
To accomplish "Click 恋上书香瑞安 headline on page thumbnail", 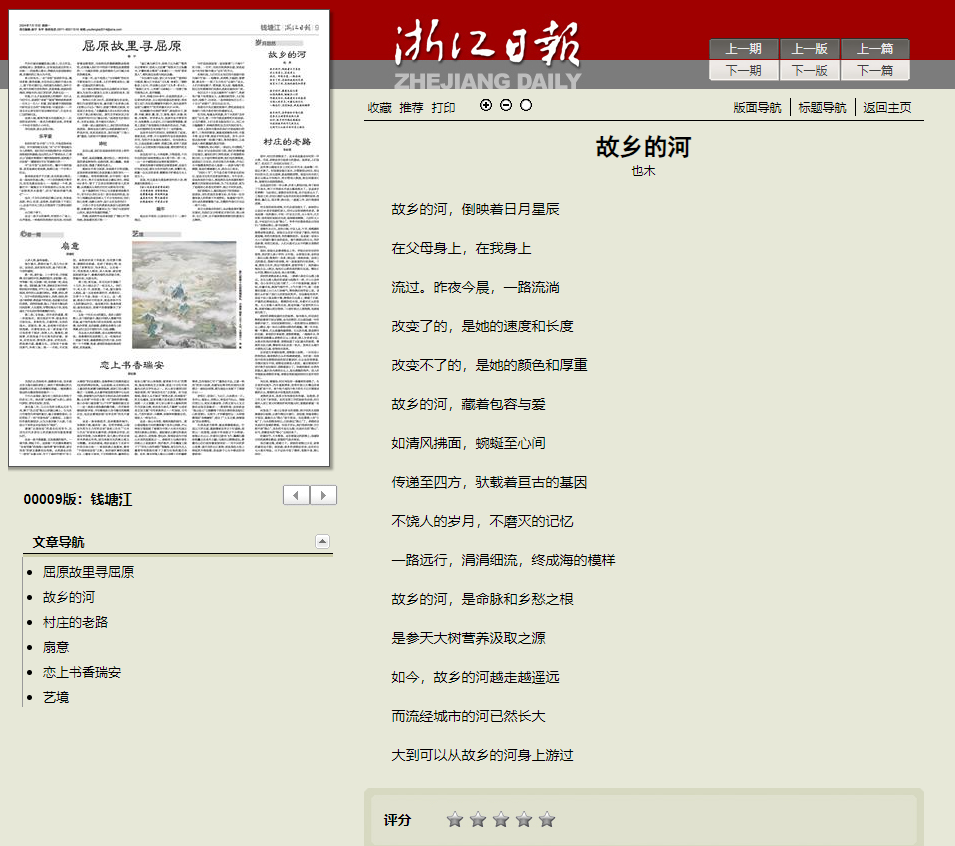I will pos(132,365).
